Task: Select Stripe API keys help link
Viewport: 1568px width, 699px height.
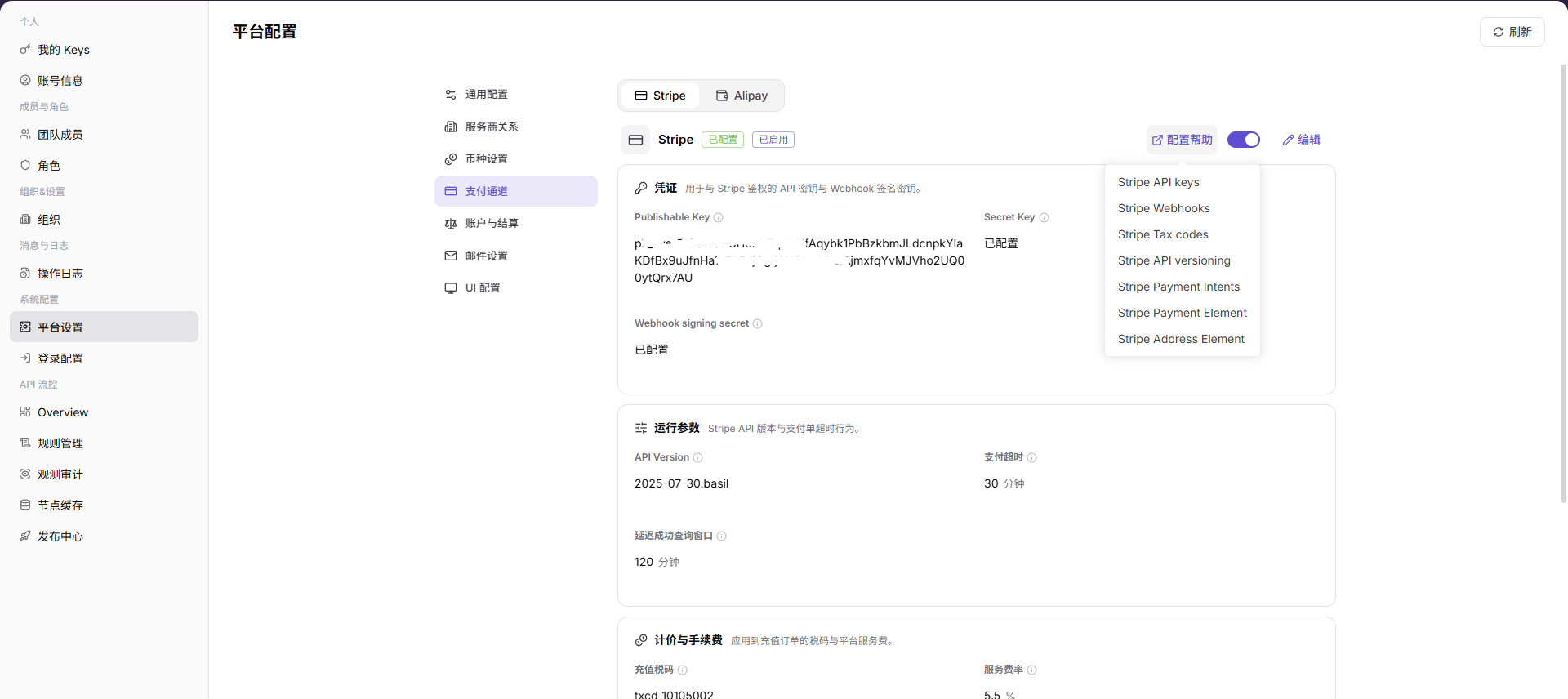Action: pos(1183,182)
